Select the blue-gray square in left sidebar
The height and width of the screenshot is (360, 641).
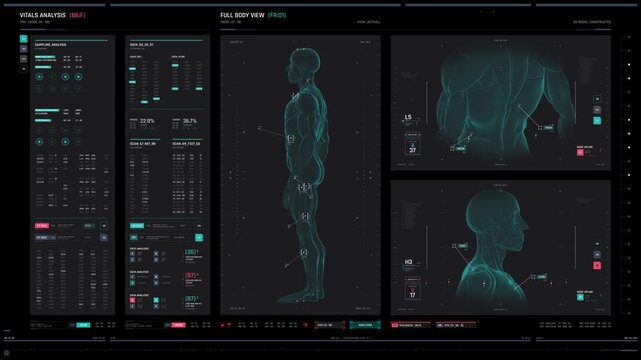click(23, 49)
